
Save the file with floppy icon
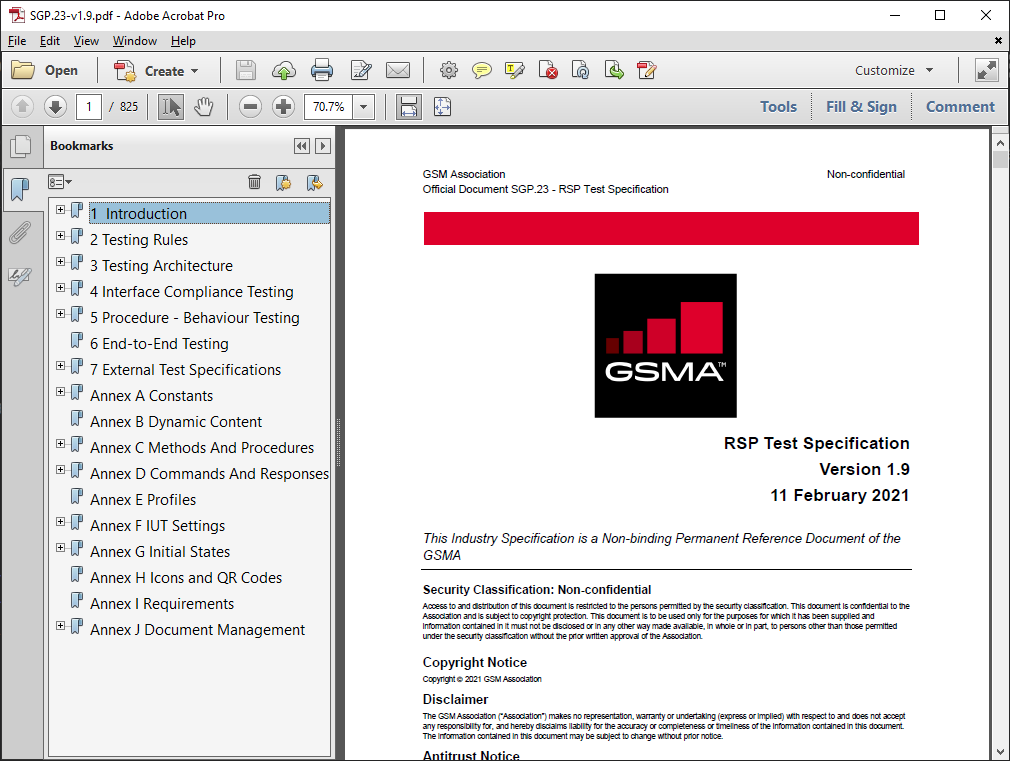(x=245, y=70)
